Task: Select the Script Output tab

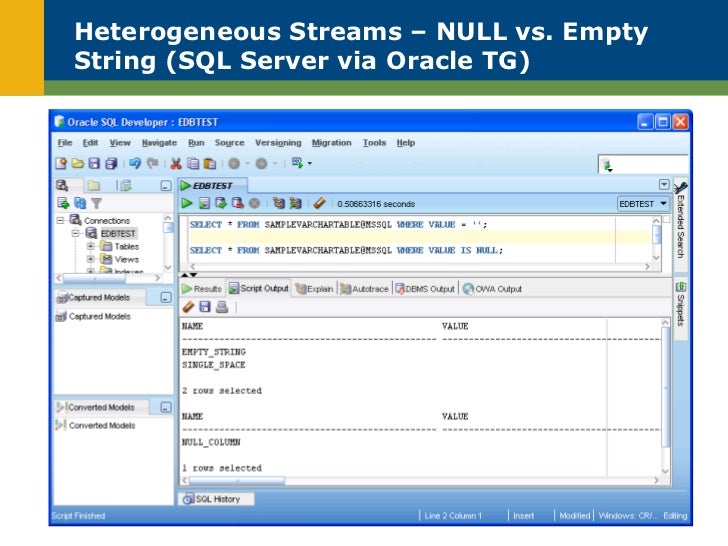Action: point(259,288)
